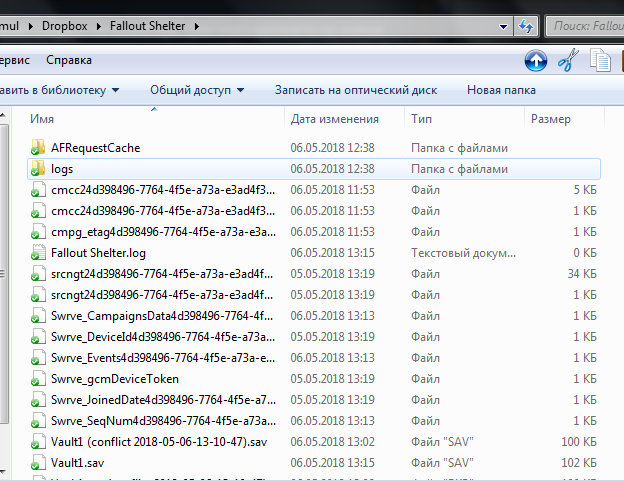Click the 0 КБ size value
Screen dimensions: 624x481
click(585, 253)
